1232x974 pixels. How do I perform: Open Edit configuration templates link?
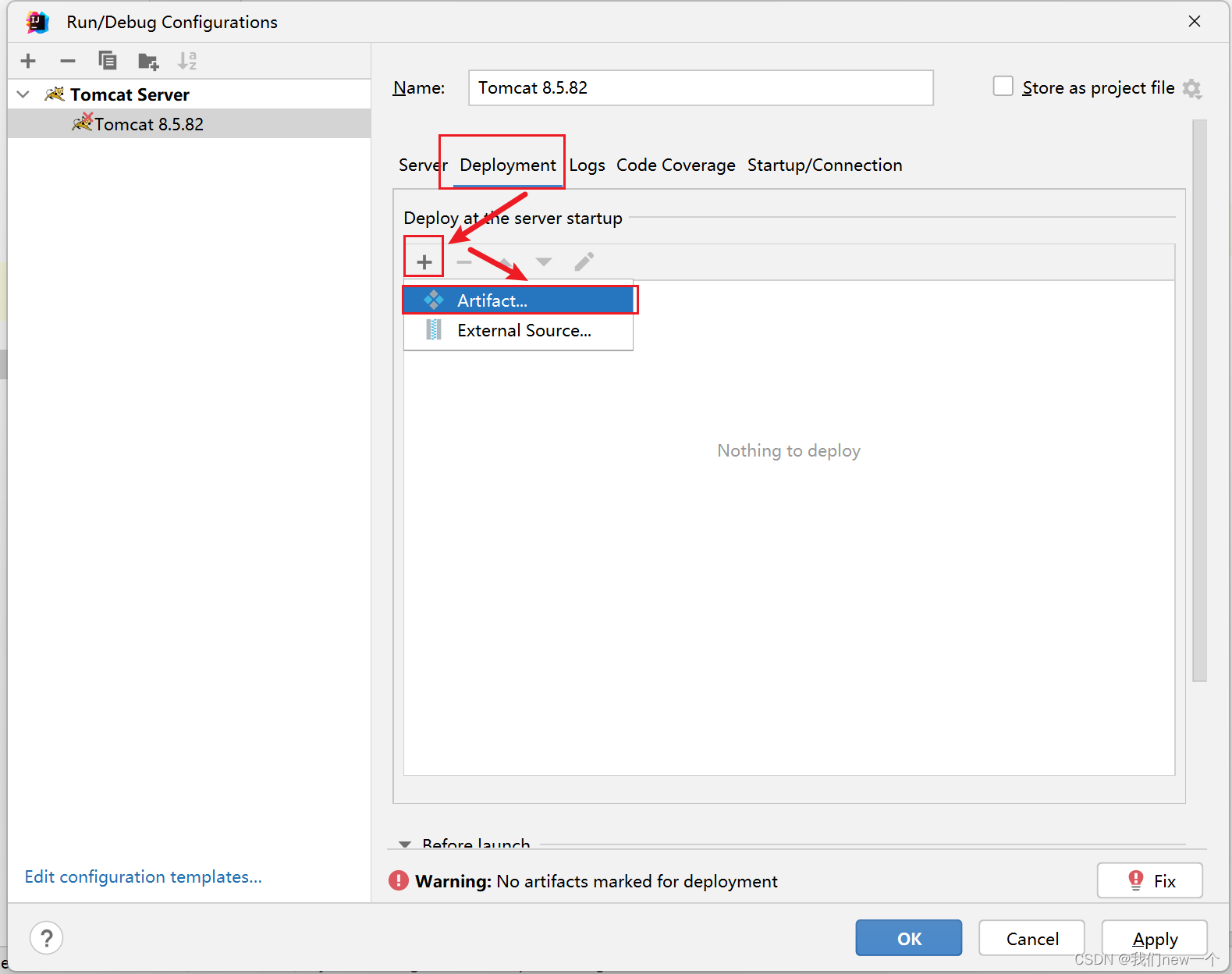coord(143,876)
